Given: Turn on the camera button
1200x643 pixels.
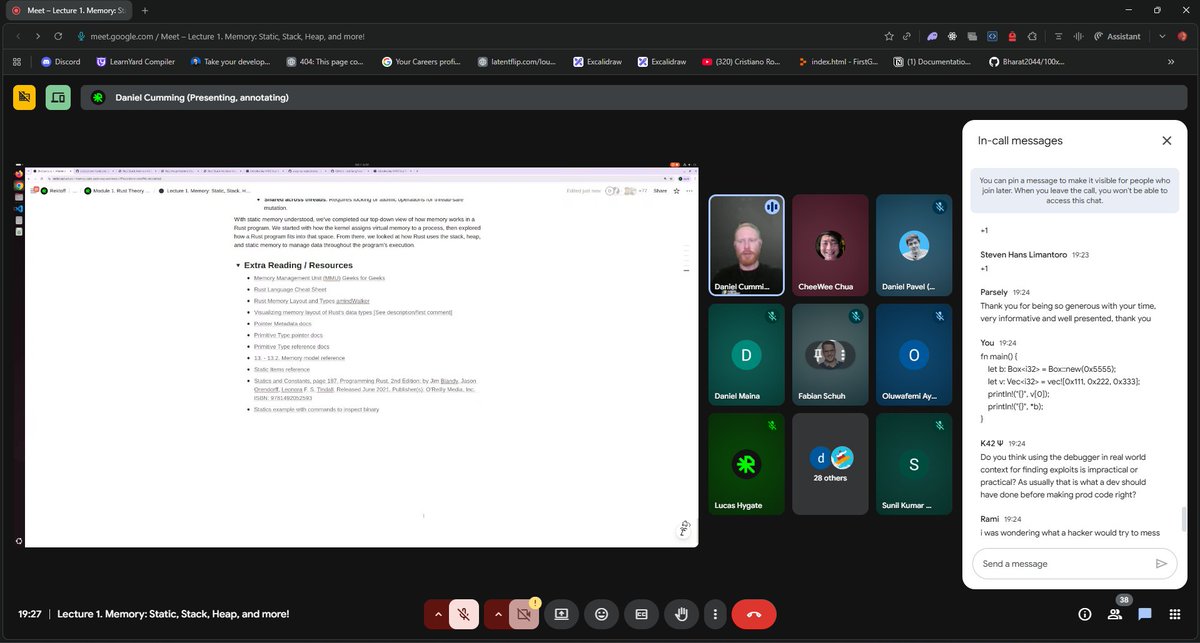Looking at the screenshot, I should coord(524,614).
